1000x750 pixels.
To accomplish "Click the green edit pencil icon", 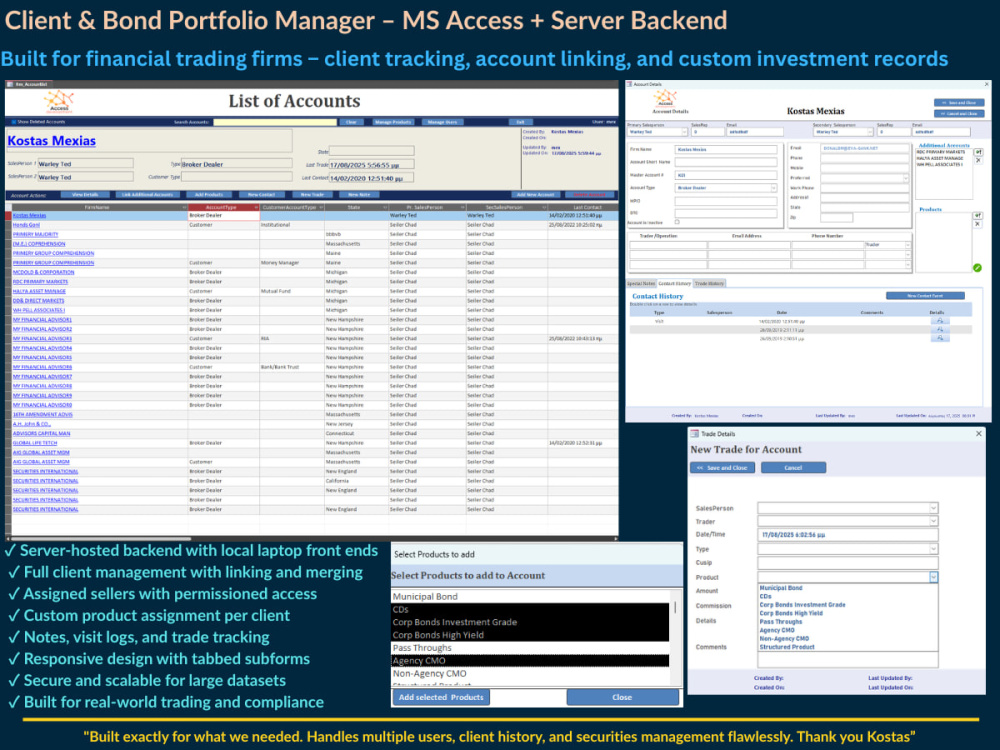I will pos(978,268).
